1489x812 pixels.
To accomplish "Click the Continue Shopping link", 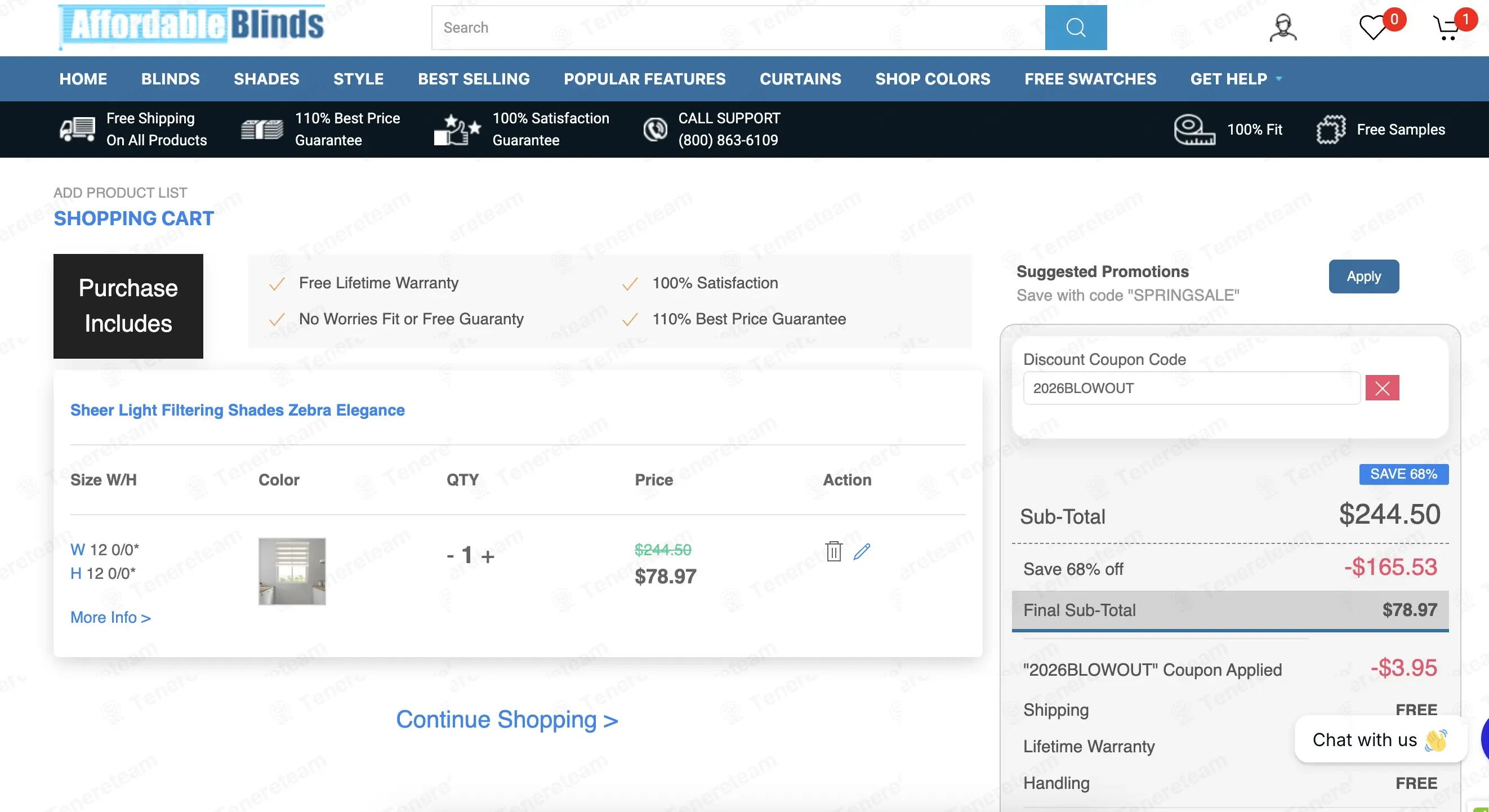I will tap(507, 720).
